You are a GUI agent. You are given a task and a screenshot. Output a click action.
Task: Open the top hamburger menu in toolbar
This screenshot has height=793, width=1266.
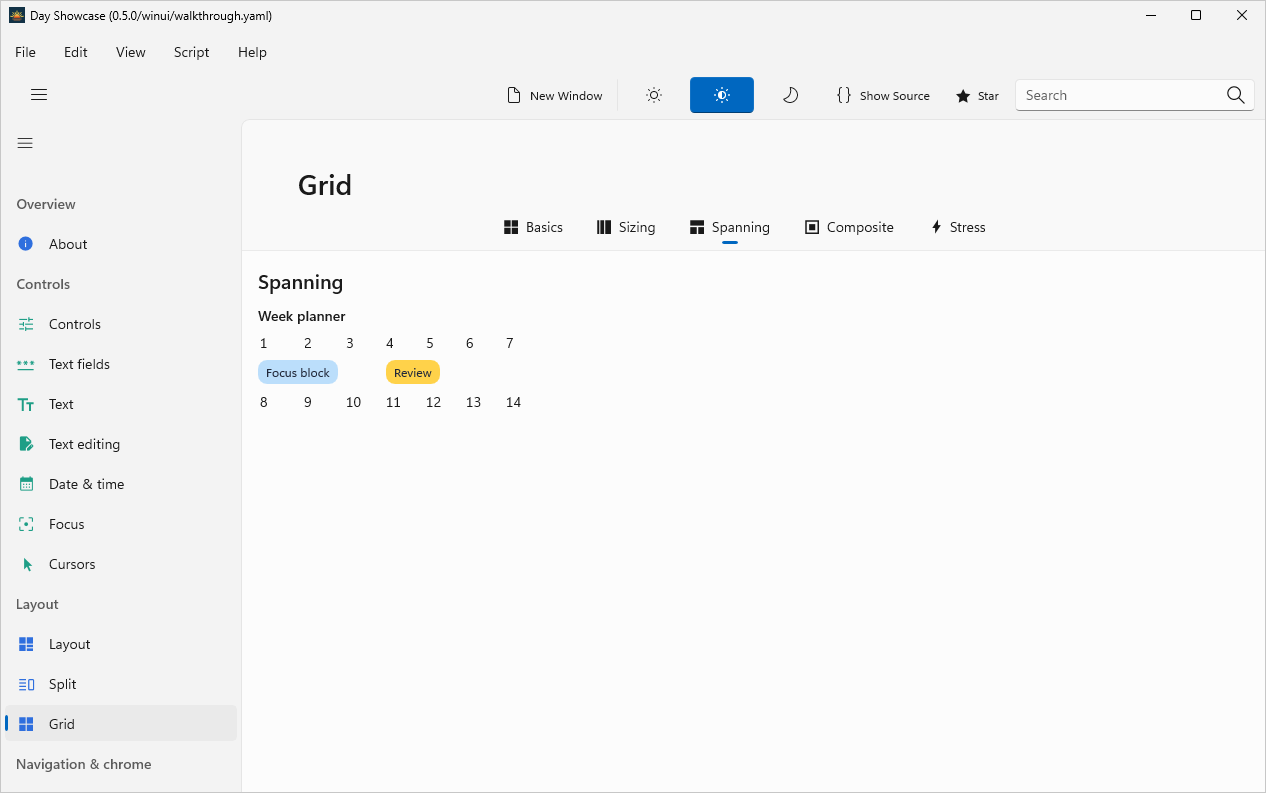[39, 95]
